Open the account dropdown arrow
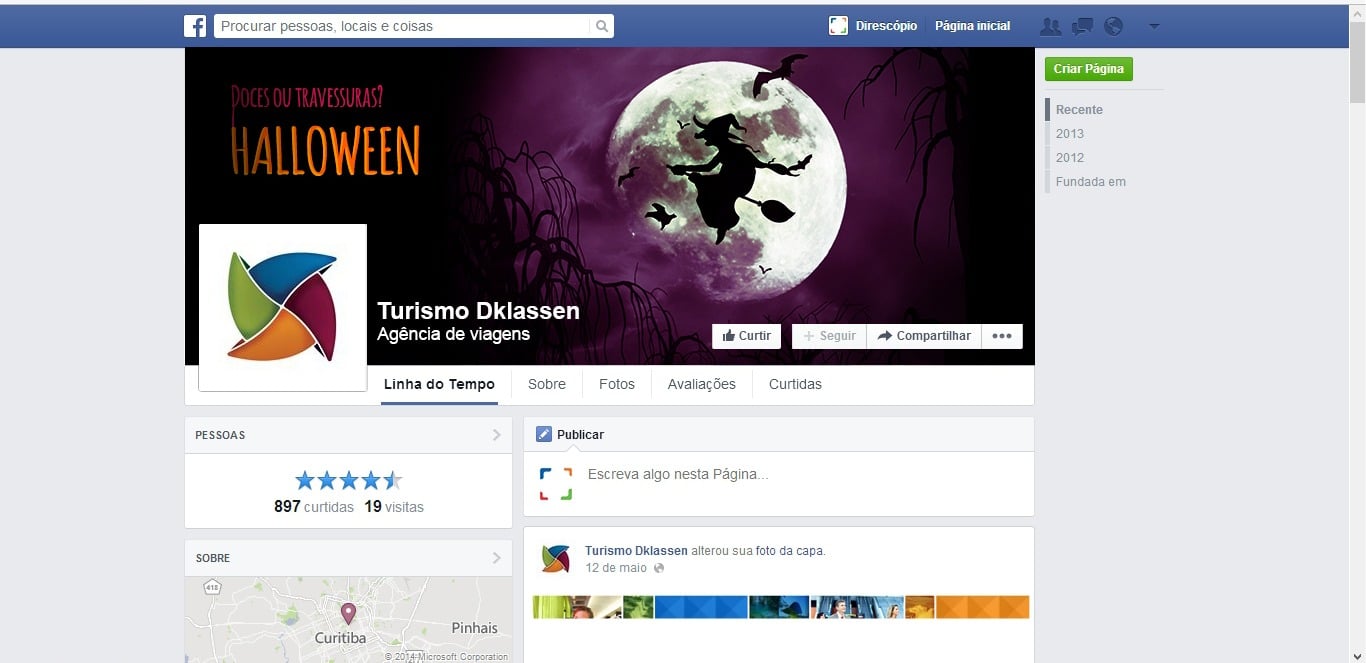Viewport: 1366px width, 663px height. point(1154,27)
